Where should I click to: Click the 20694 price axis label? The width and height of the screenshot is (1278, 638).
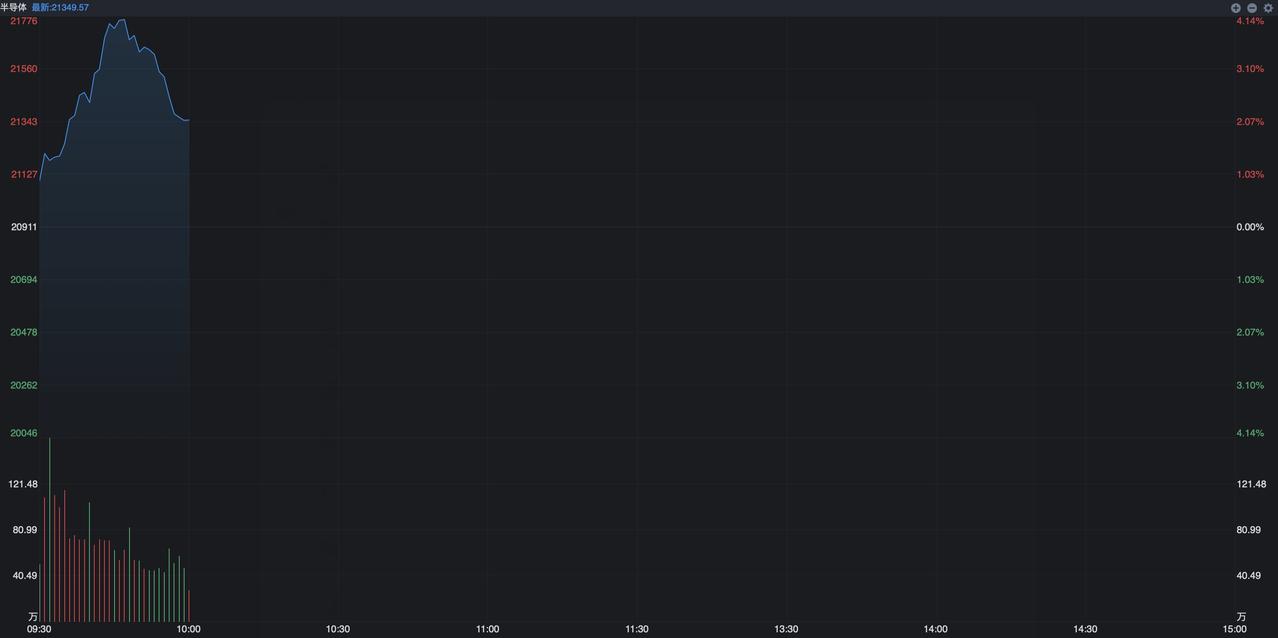[x=24, y=280]
